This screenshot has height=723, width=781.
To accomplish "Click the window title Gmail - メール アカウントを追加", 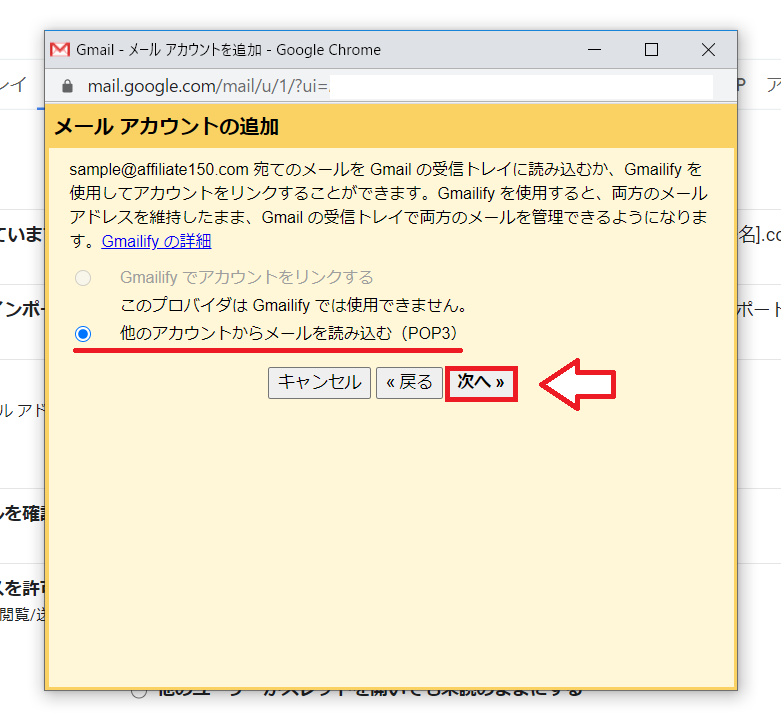I will 228,50.
